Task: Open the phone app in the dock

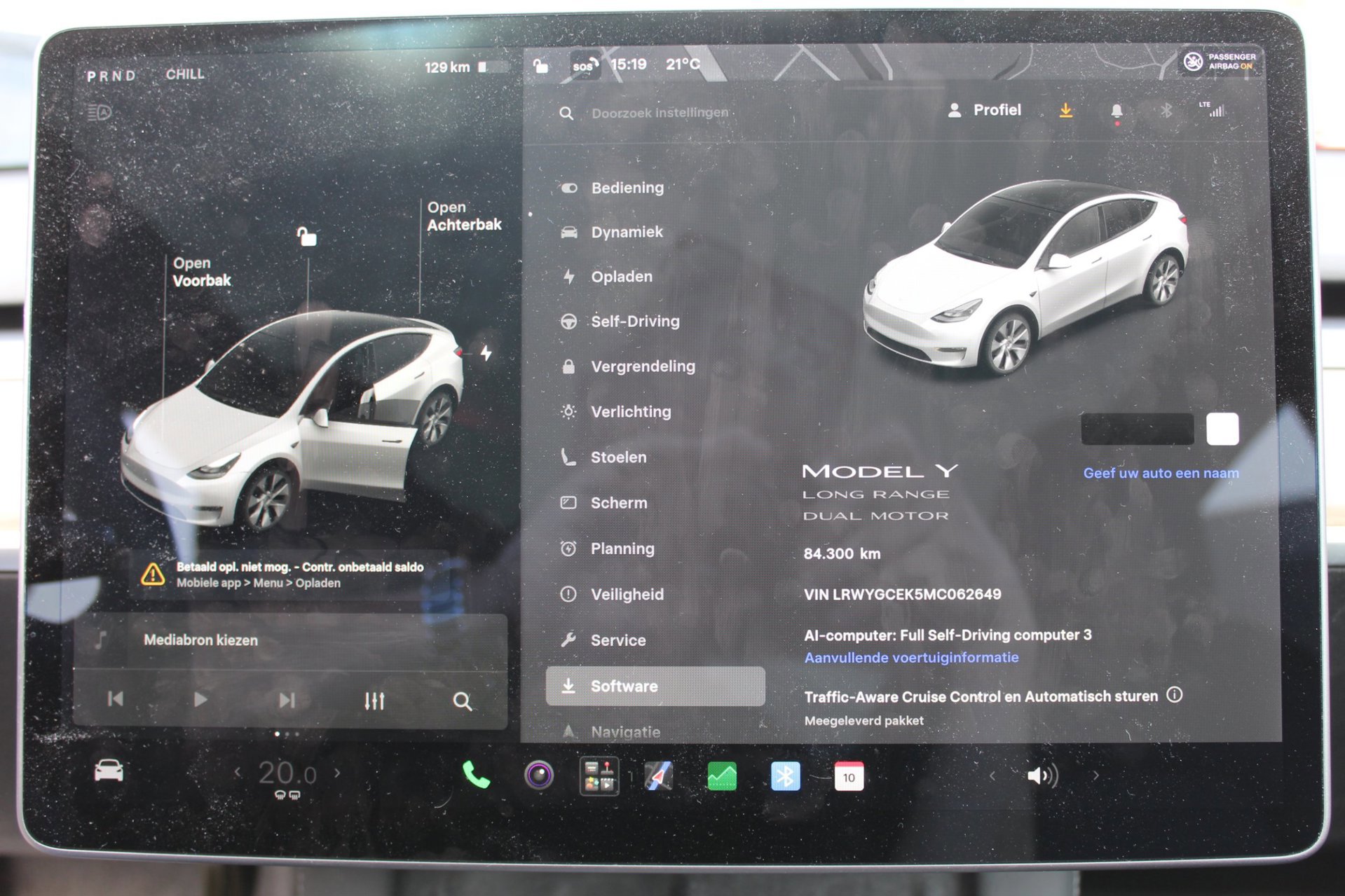Action: [x=476, y=775]
